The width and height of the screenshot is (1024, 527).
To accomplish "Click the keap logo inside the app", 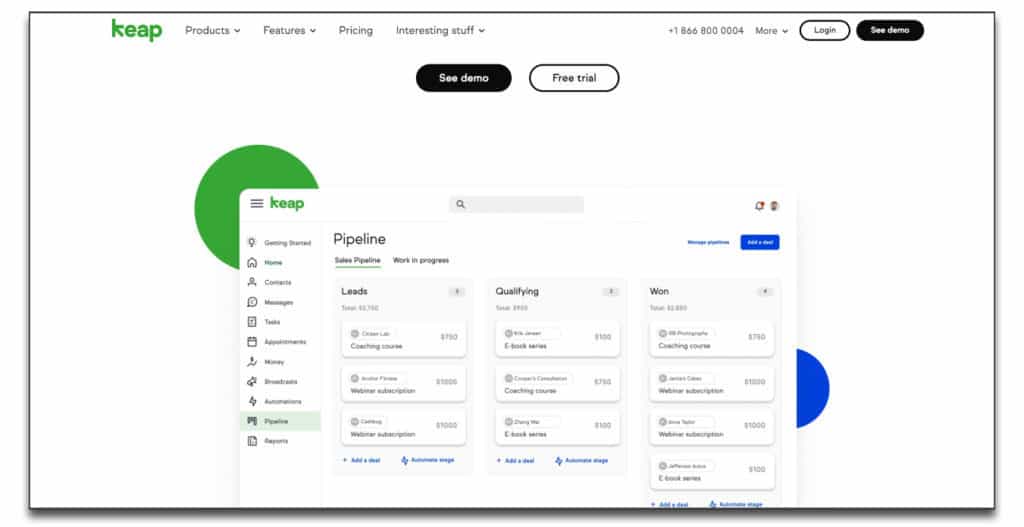I will coord(287,203).
